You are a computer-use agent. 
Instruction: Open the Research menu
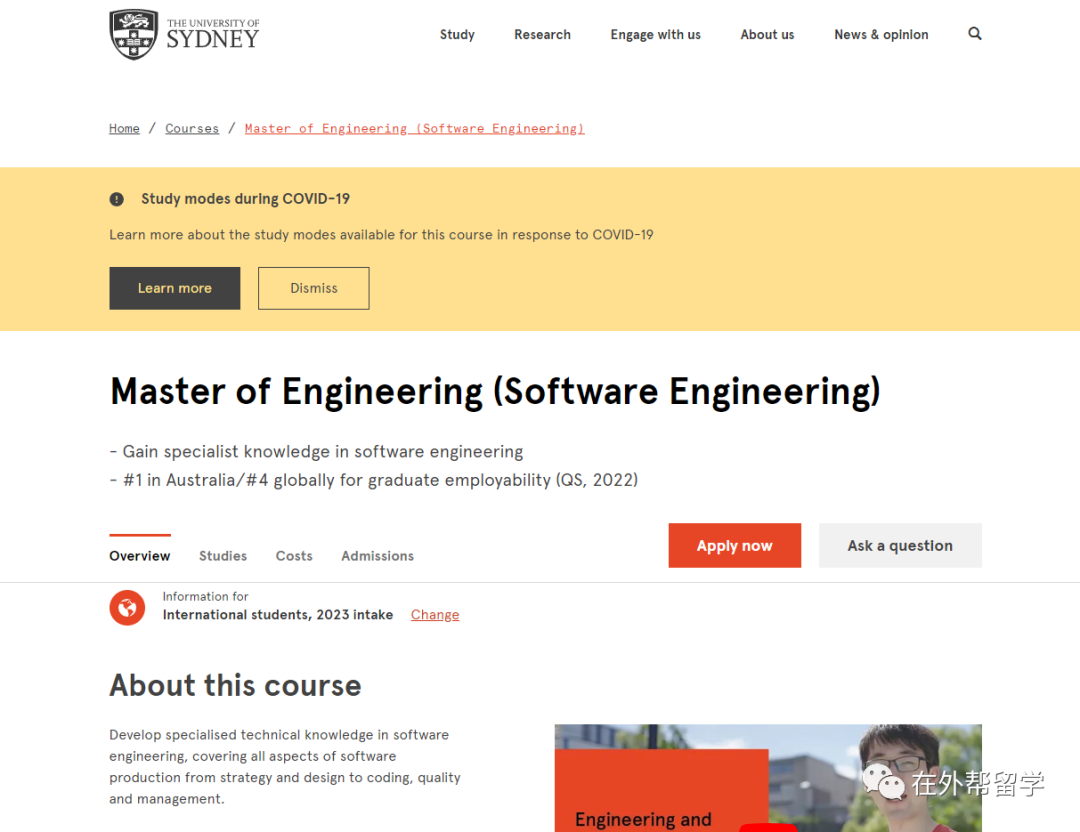click(x=542, y=34)
